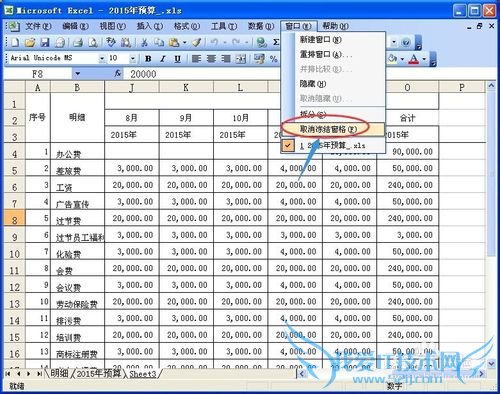Toggle Center alignment
500x394 pixels.
[211, 59]
